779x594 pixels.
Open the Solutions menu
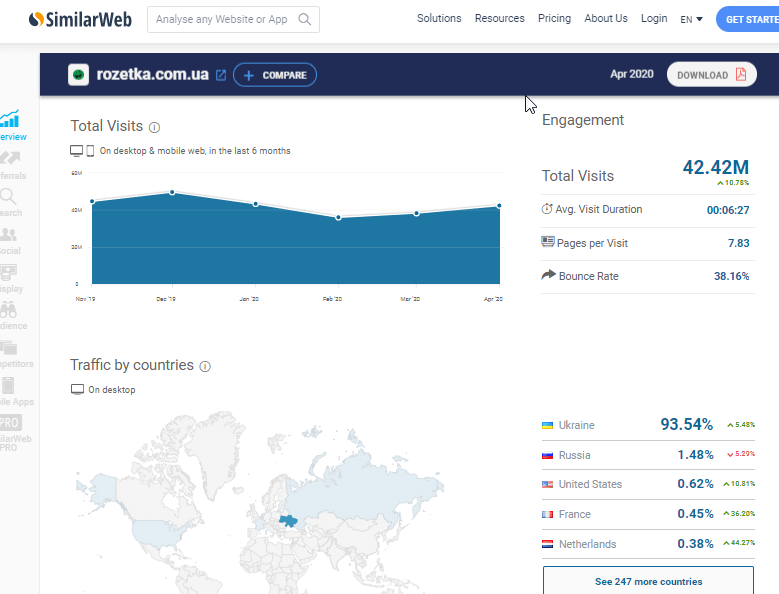click(x=439, y=18)
